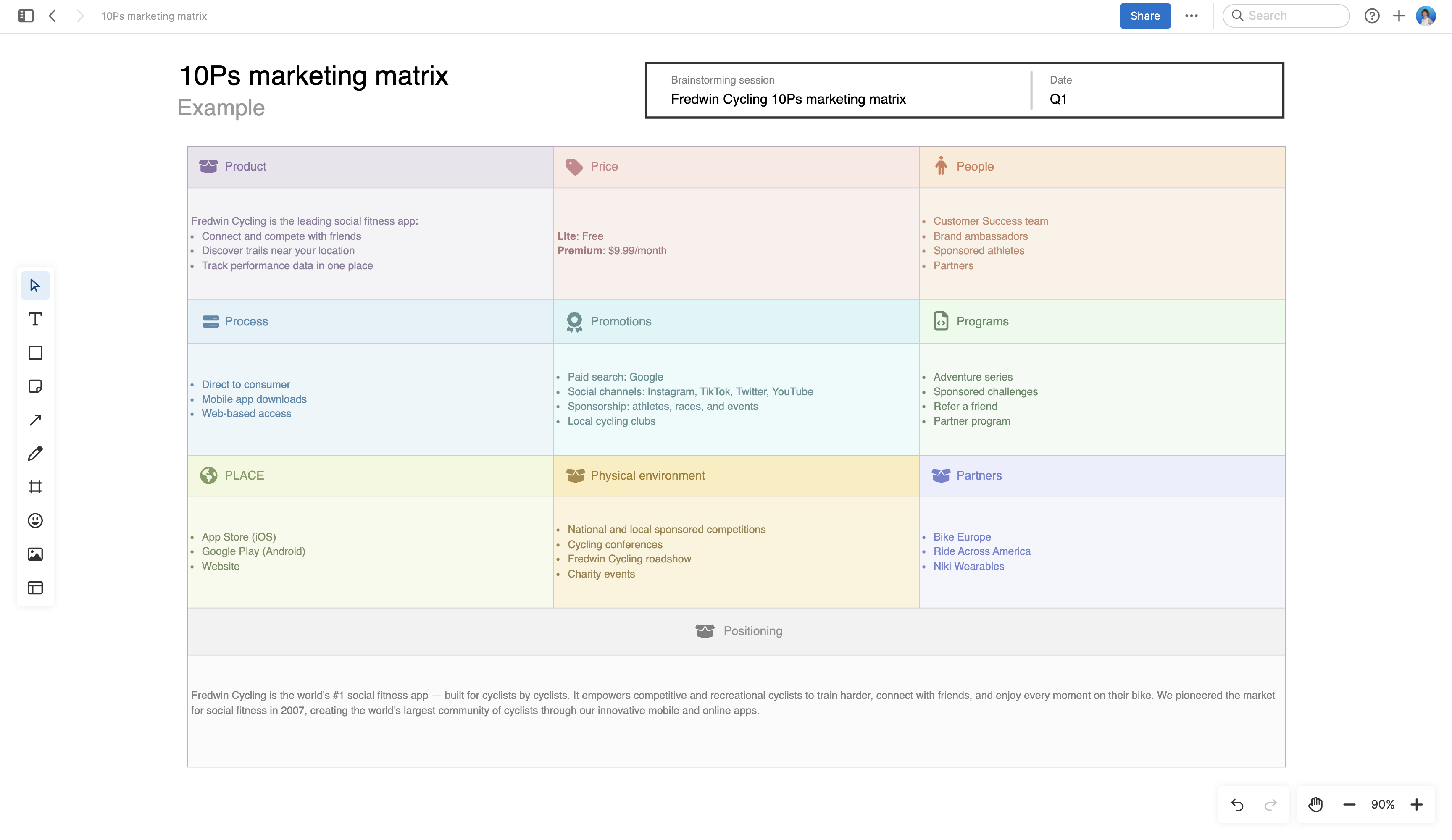
Task: Select the Shape tool
Action: click(x=35, y=353)
